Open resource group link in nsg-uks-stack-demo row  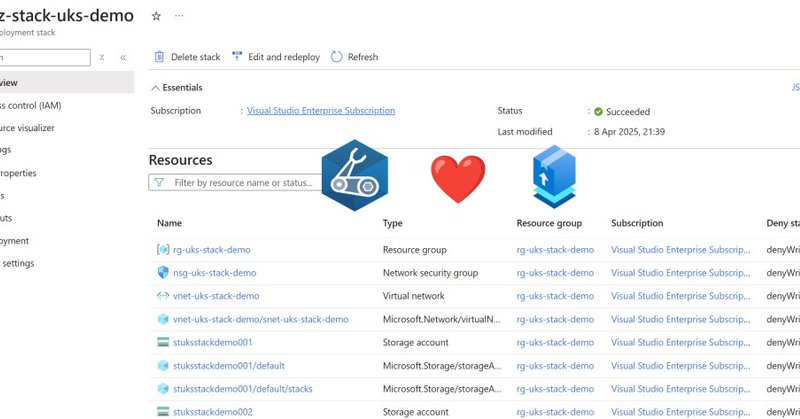click(555, 273)
